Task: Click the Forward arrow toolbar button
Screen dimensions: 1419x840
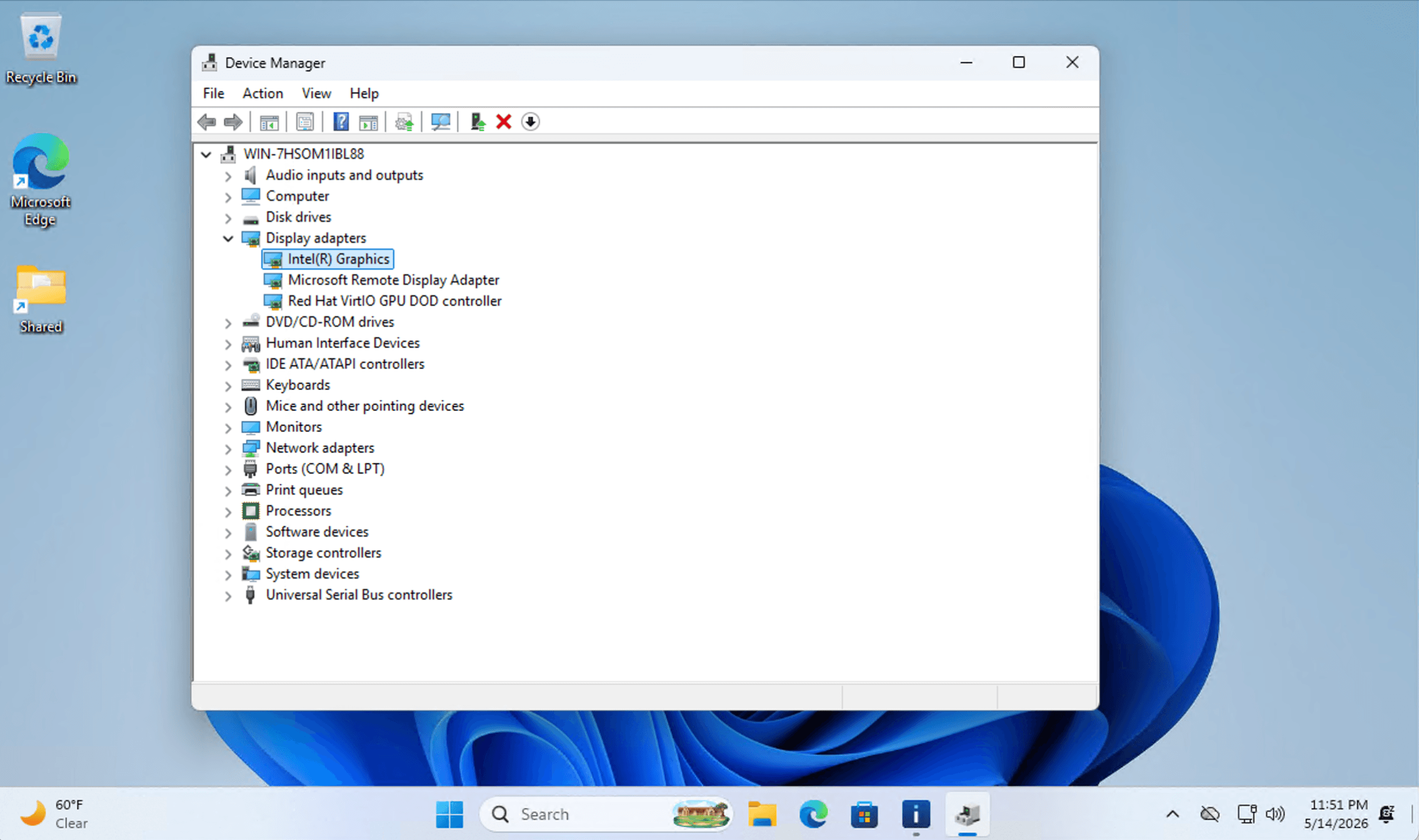Action: pos(233,122)
